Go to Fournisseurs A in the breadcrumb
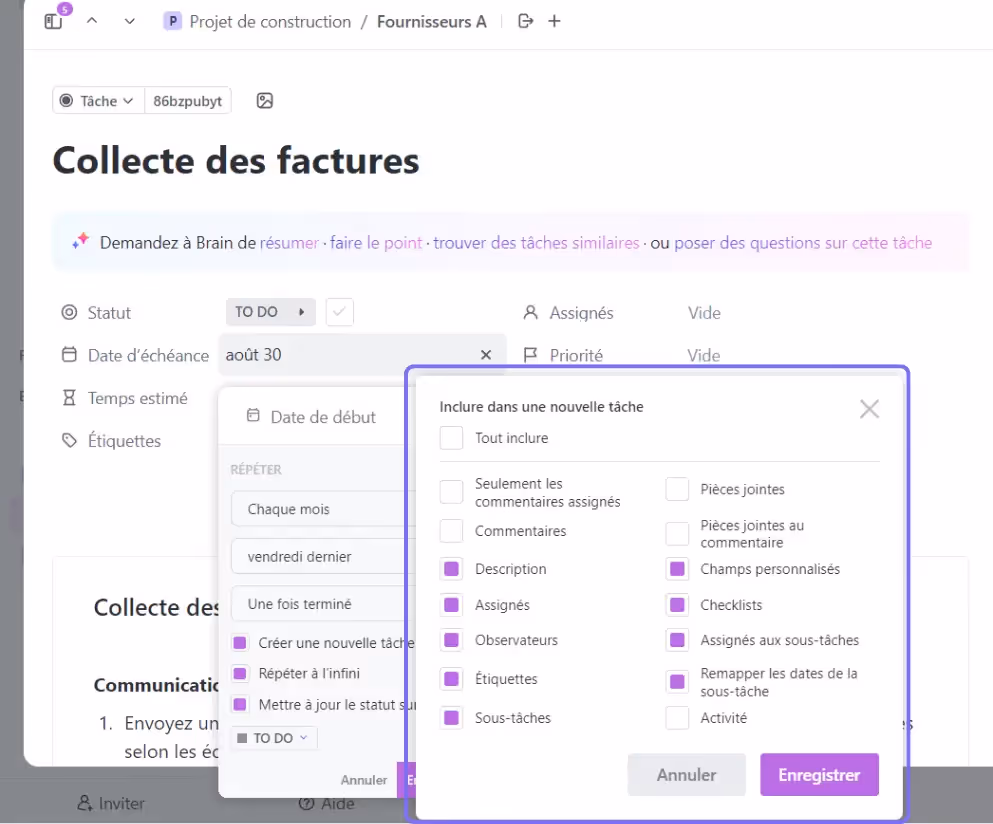Screen dimensions: 993x824 click(432, 21)
